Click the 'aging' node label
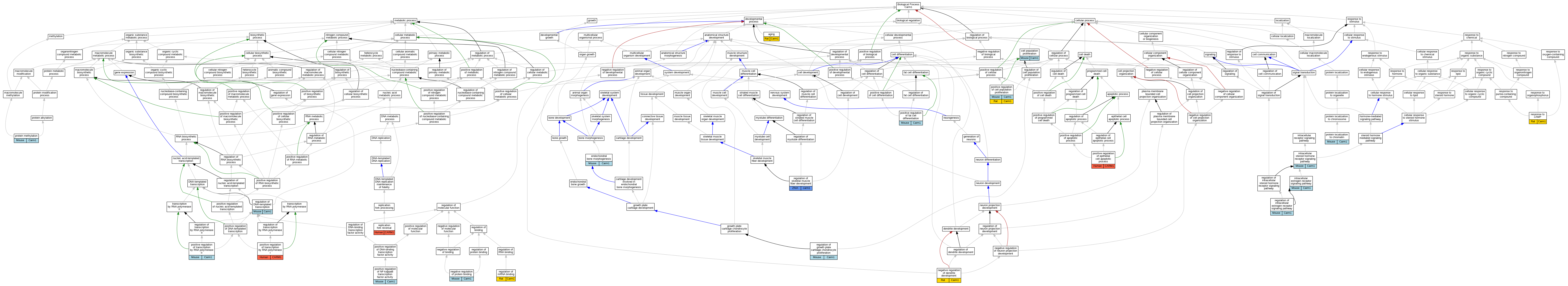Viewport: 1568px width, 286px height. pos(771,34)
